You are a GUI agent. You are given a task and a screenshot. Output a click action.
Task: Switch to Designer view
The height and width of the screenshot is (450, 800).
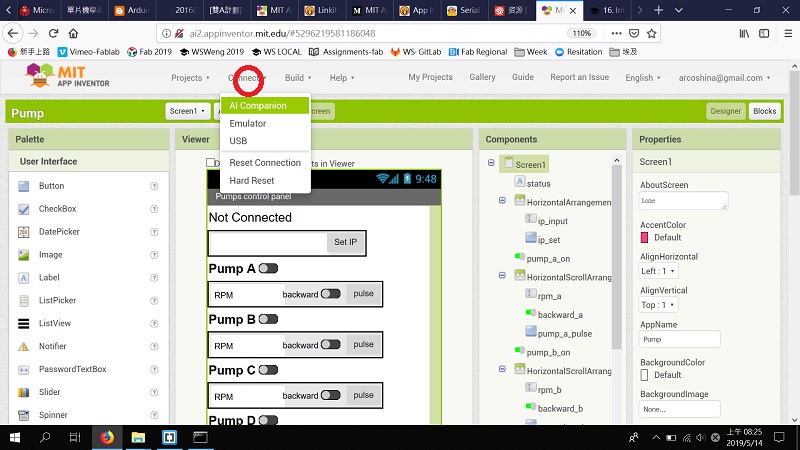coord(726,111)
